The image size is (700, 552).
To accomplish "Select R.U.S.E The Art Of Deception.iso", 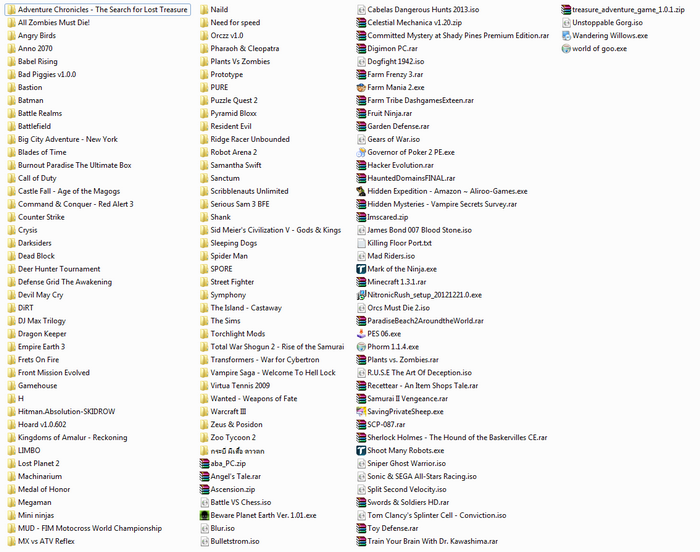I will tap(419, 372).
